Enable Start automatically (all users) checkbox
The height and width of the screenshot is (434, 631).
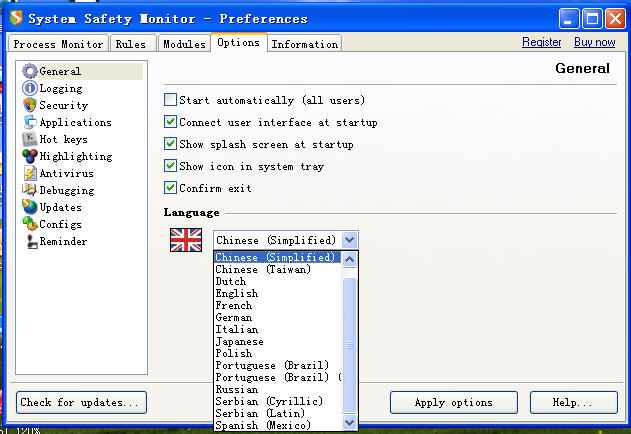(170, 99)
